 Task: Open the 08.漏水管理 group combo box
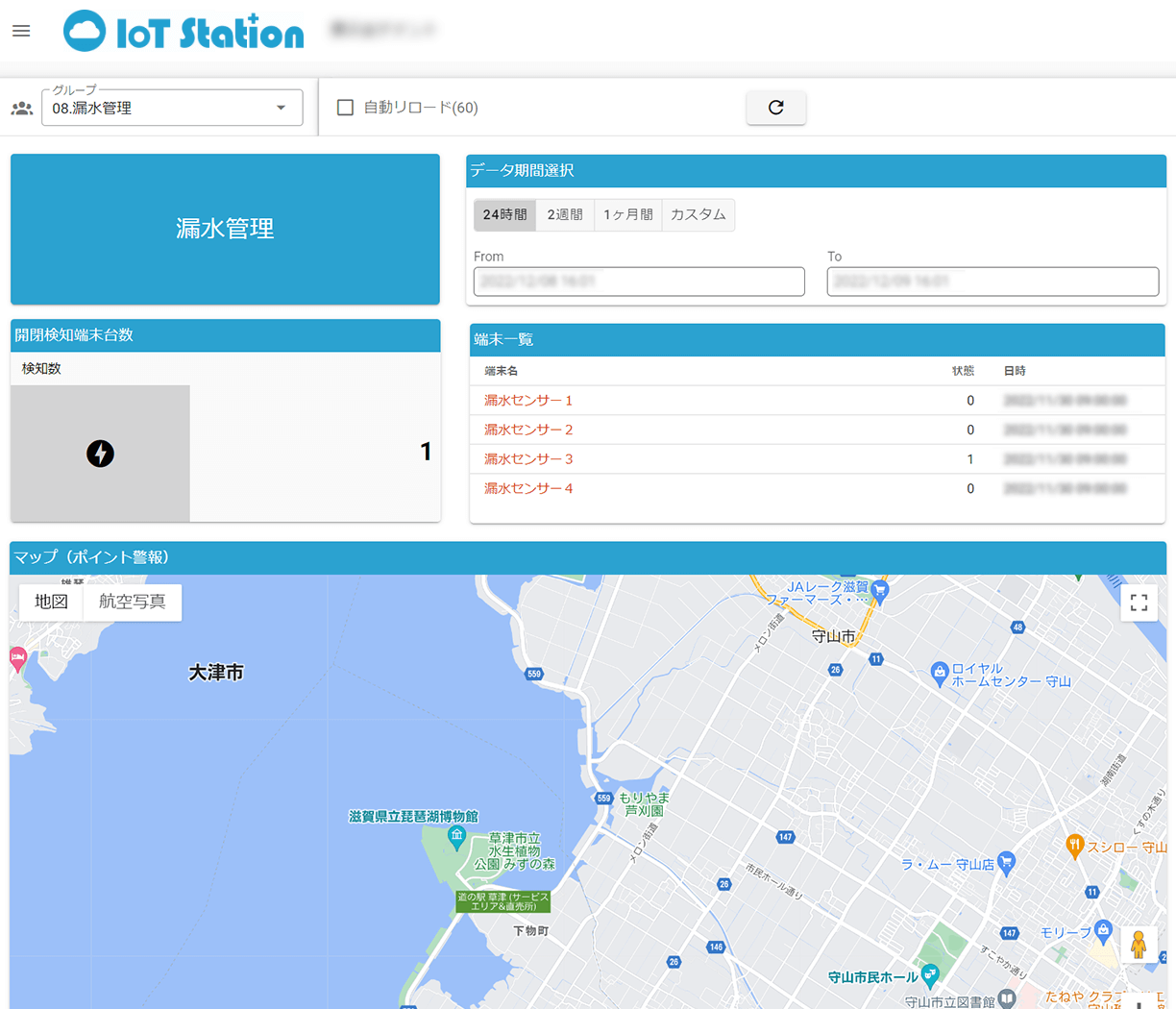point(159,109)
